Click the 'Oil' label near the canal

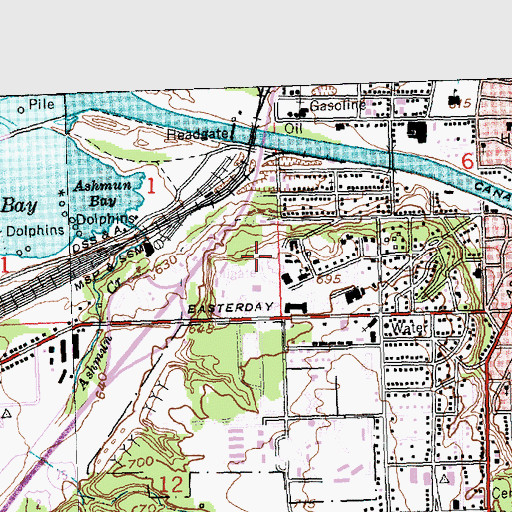click(x=293, y=128)
